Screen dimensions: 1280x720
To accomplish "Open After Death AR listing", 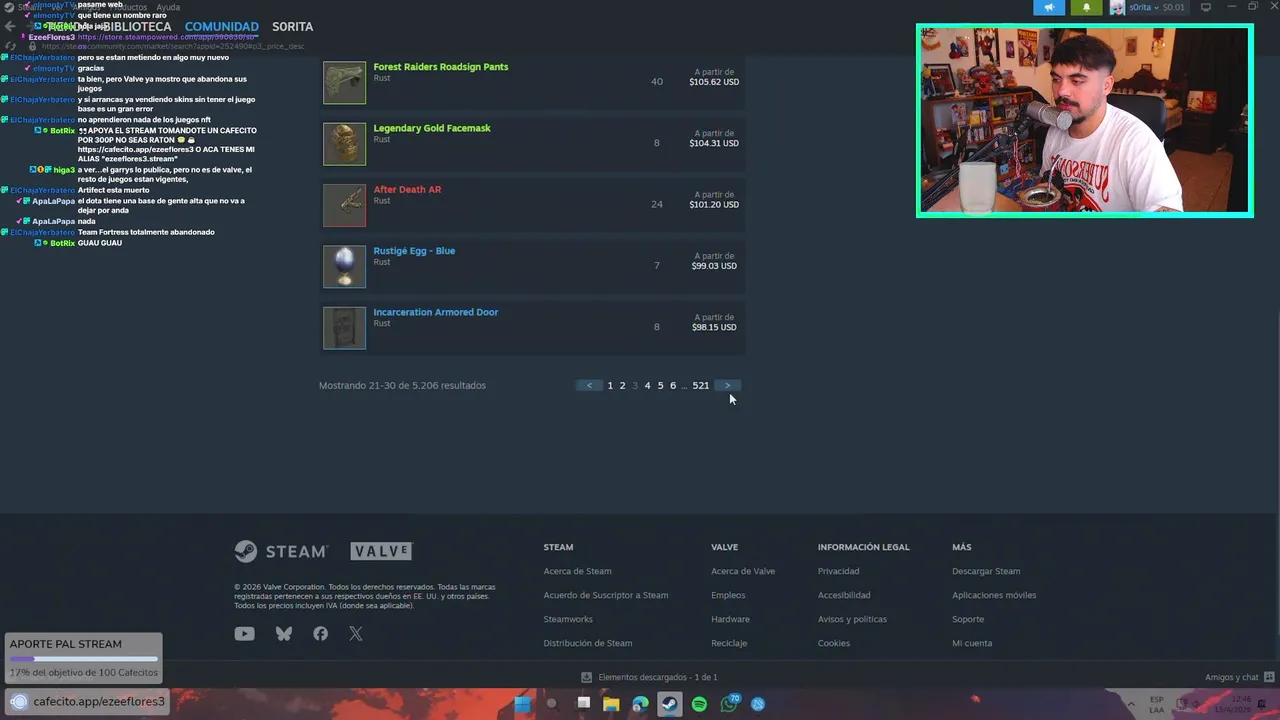I will tap(407, 189).
